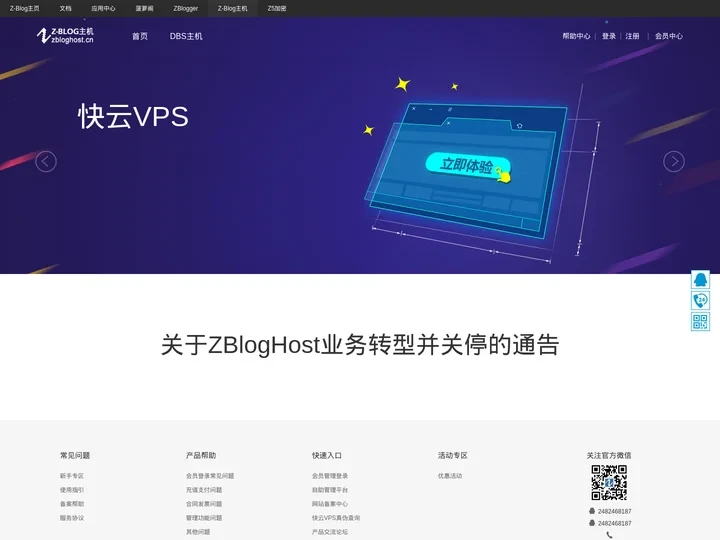
Task: Go to previous banner slide arrow
Action: (46, 162)
